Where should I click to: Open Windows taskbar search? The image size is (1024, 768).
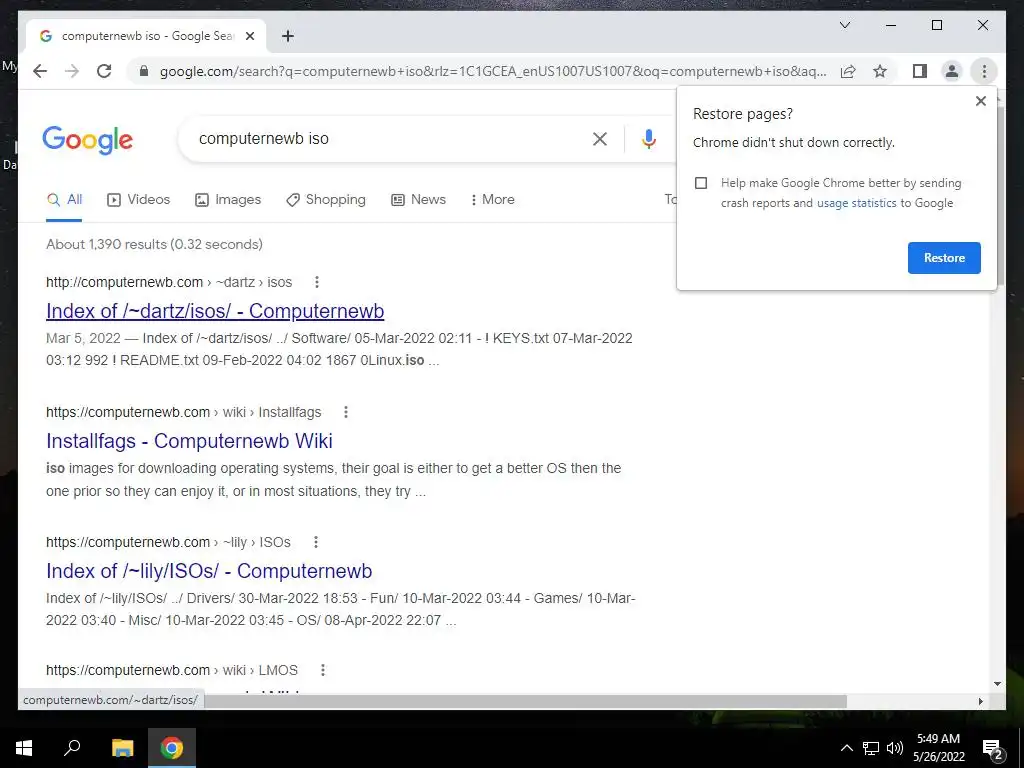[x=72, y=748]
